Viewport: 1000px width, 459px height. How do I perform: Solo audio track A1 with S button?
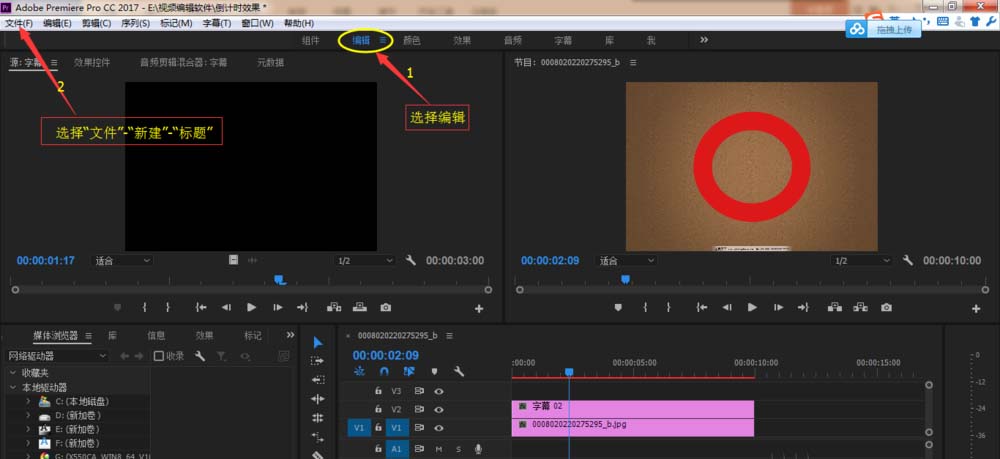[x=458, y=449]
